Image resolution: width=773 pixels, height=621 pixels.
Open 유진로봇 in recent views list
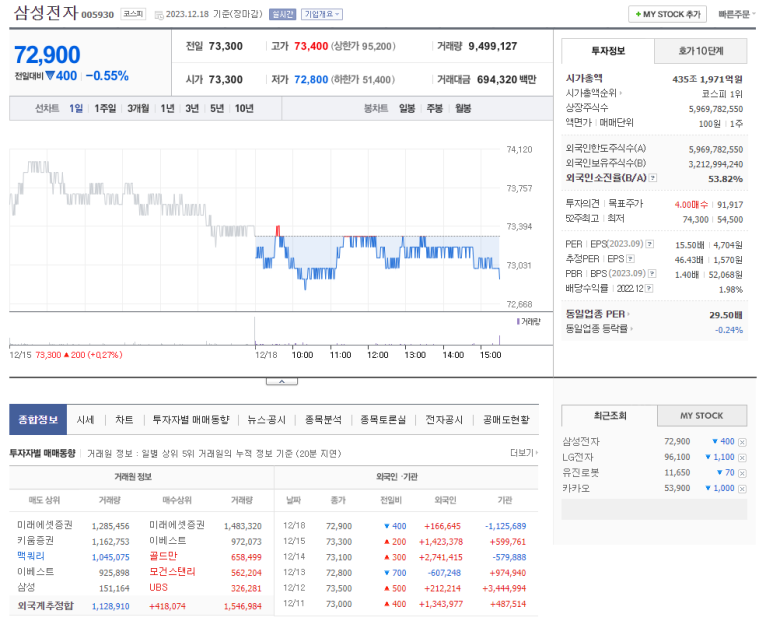pyautogui.click(x=581, y=473)
